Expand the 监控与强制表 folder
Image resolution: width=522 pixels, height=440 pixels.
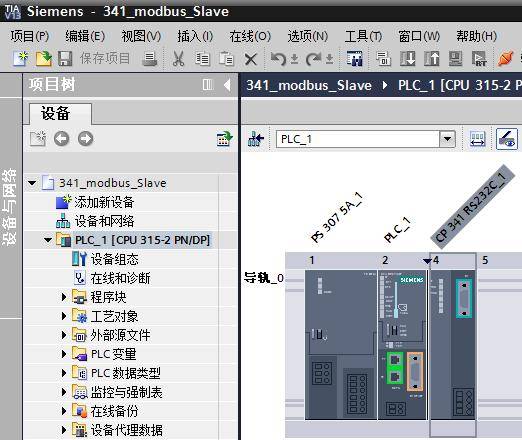[64, 392]
